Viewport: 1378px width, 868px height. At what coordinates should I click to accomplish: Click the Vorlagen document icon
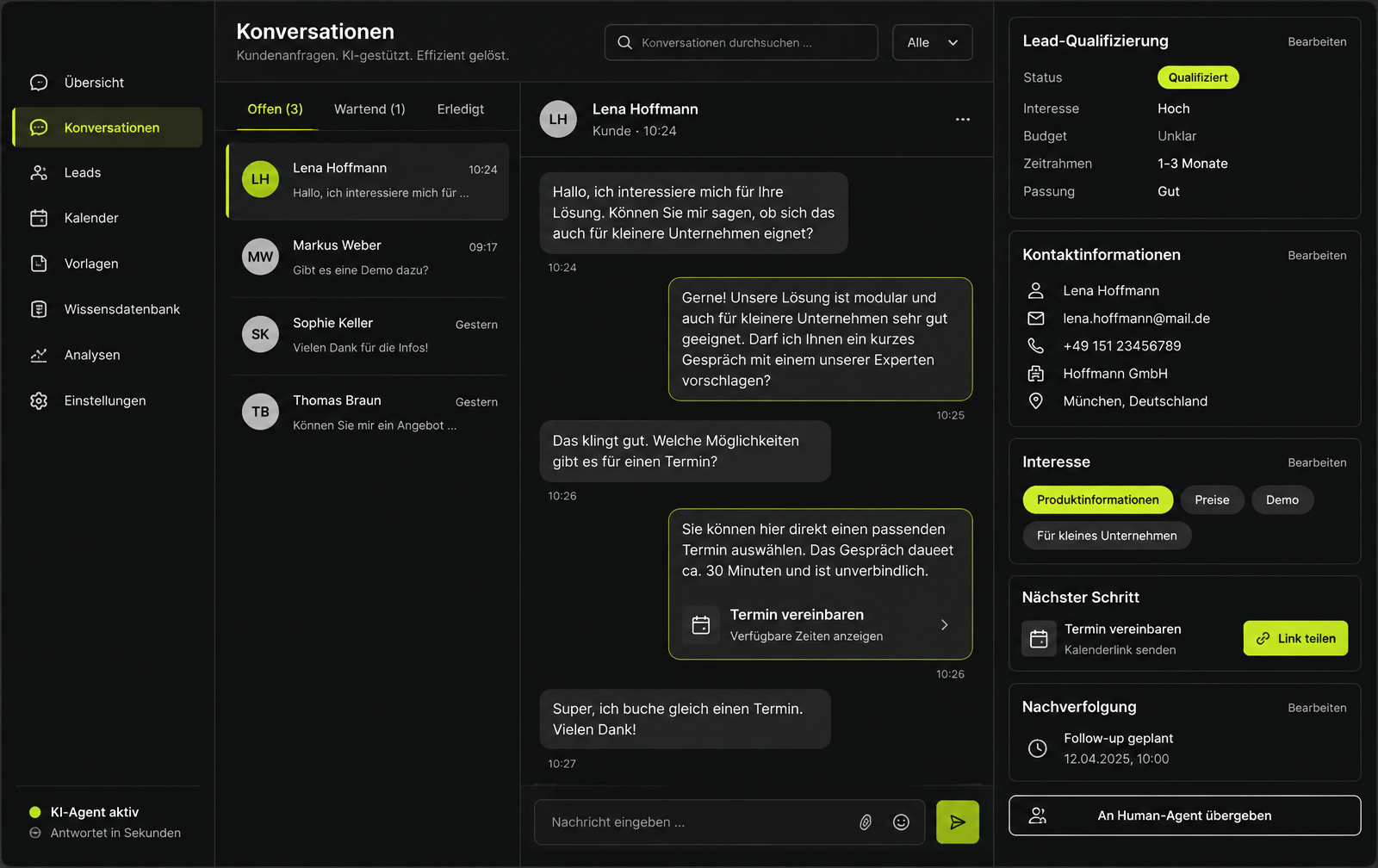pyautogui.click(x=39, y=263)
